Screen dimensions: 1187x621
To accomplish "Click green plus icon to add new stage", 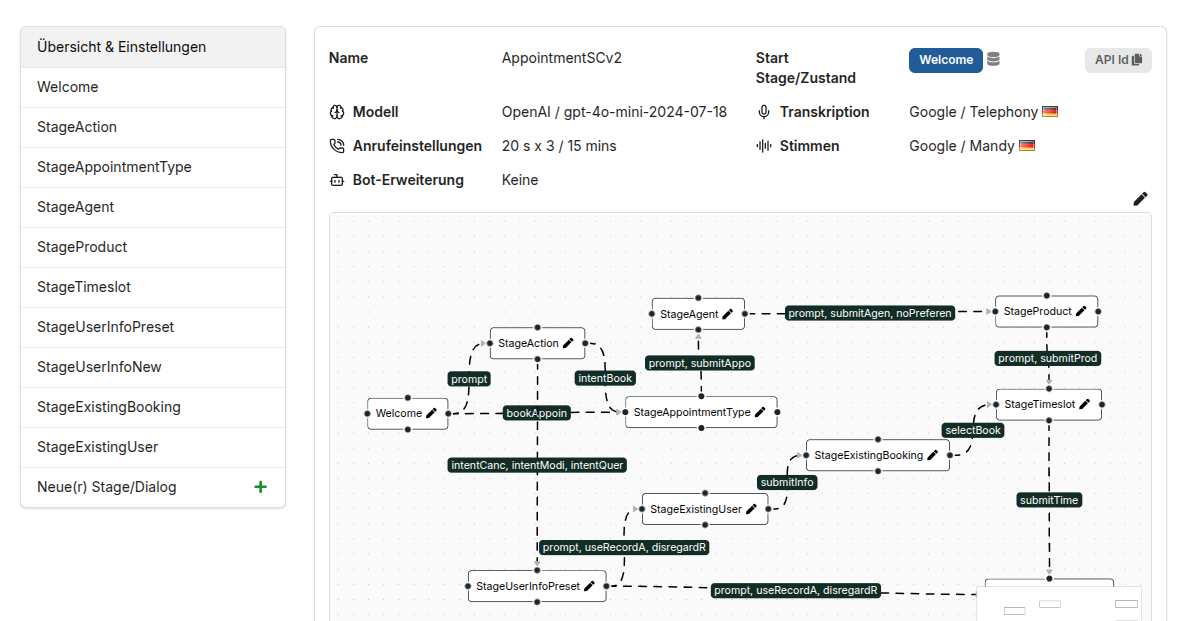I will 260,487.
